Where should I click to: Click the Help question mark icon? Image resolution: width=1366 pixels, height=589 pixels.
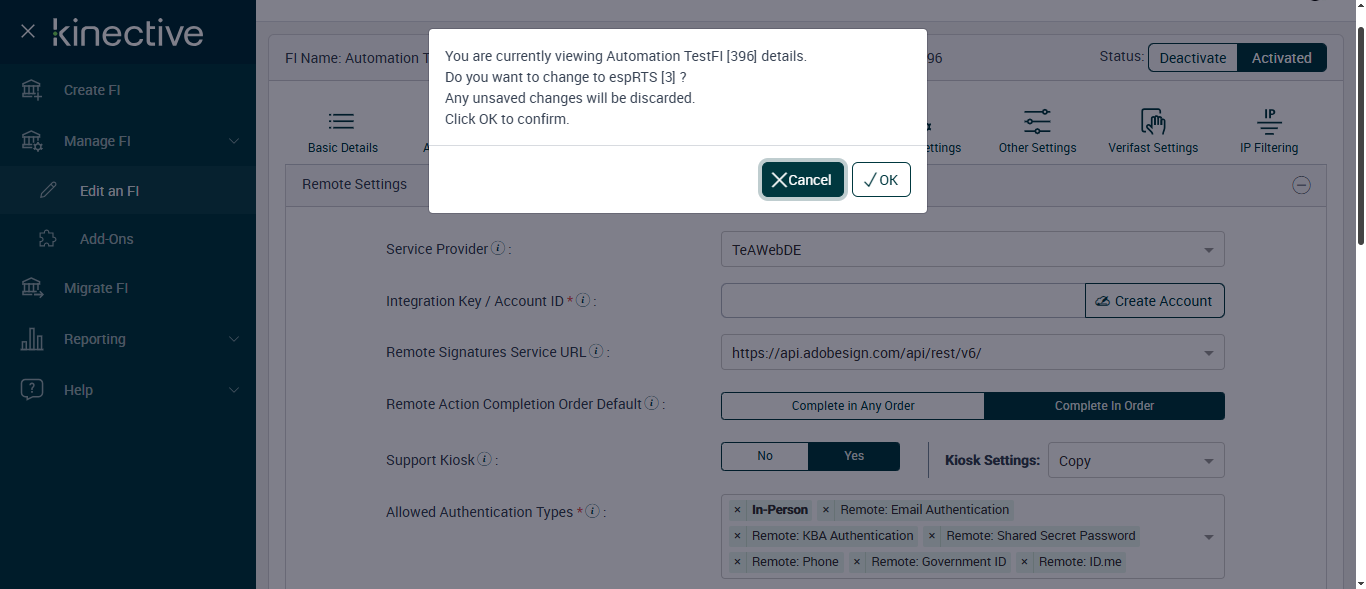click(32, 390)
